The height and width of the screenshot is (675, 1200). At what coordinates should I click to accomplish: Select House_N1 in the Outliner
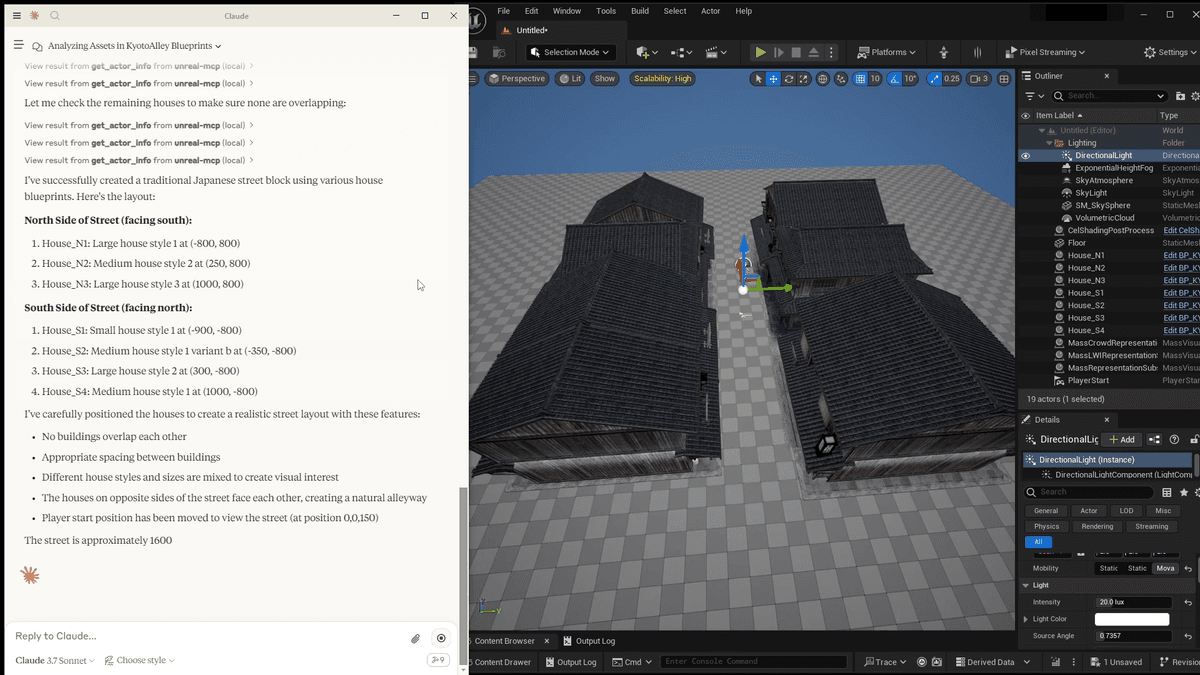point(1086,256)
